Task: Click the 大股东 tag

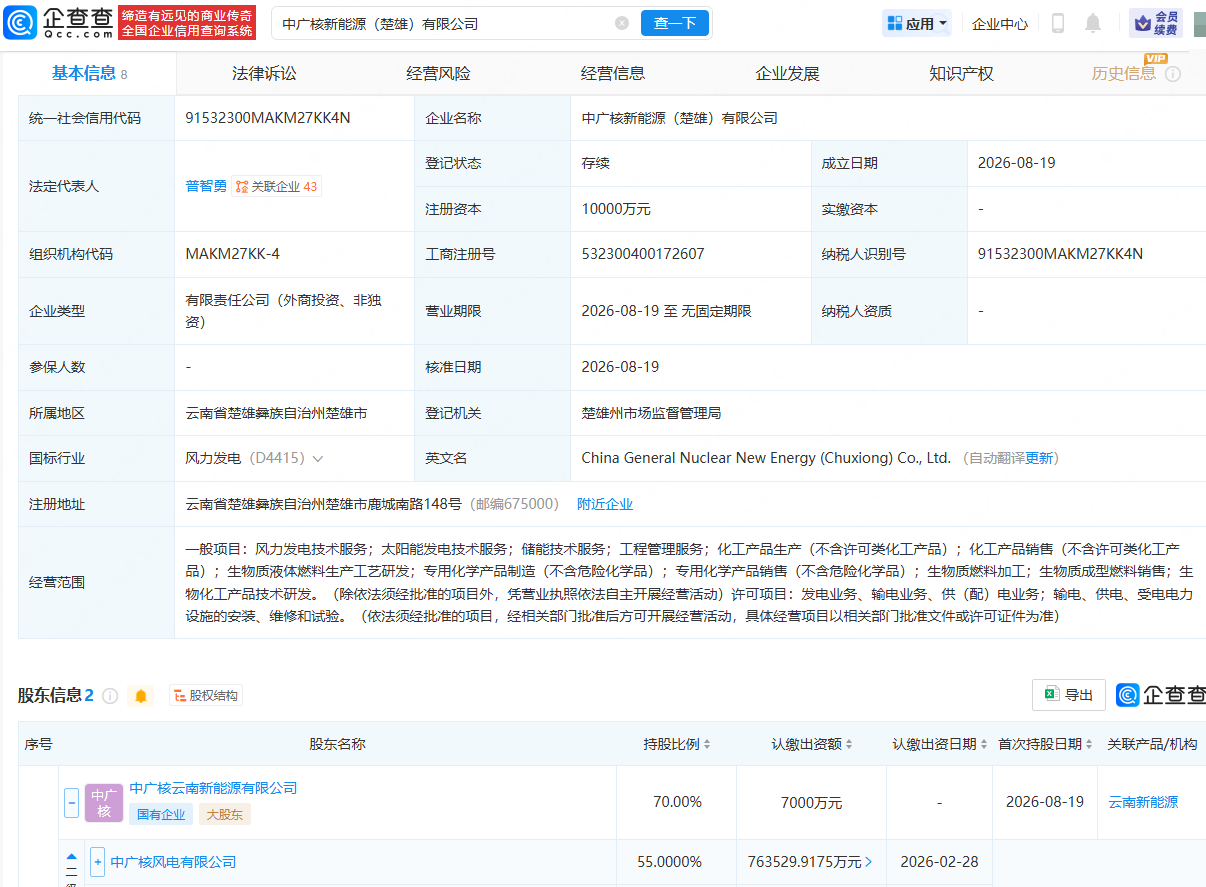Action: pyautogui.click(x=224, y=814)
